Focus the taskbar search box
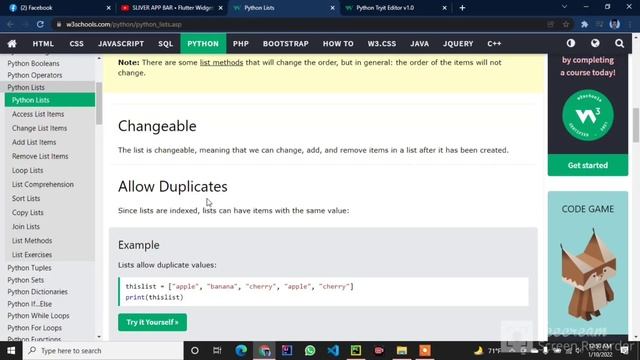 pos(103,351)
